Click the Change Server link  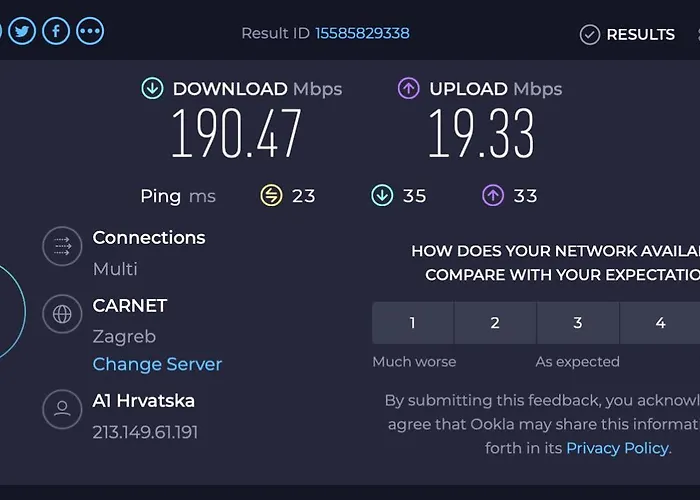pos(157,364)
